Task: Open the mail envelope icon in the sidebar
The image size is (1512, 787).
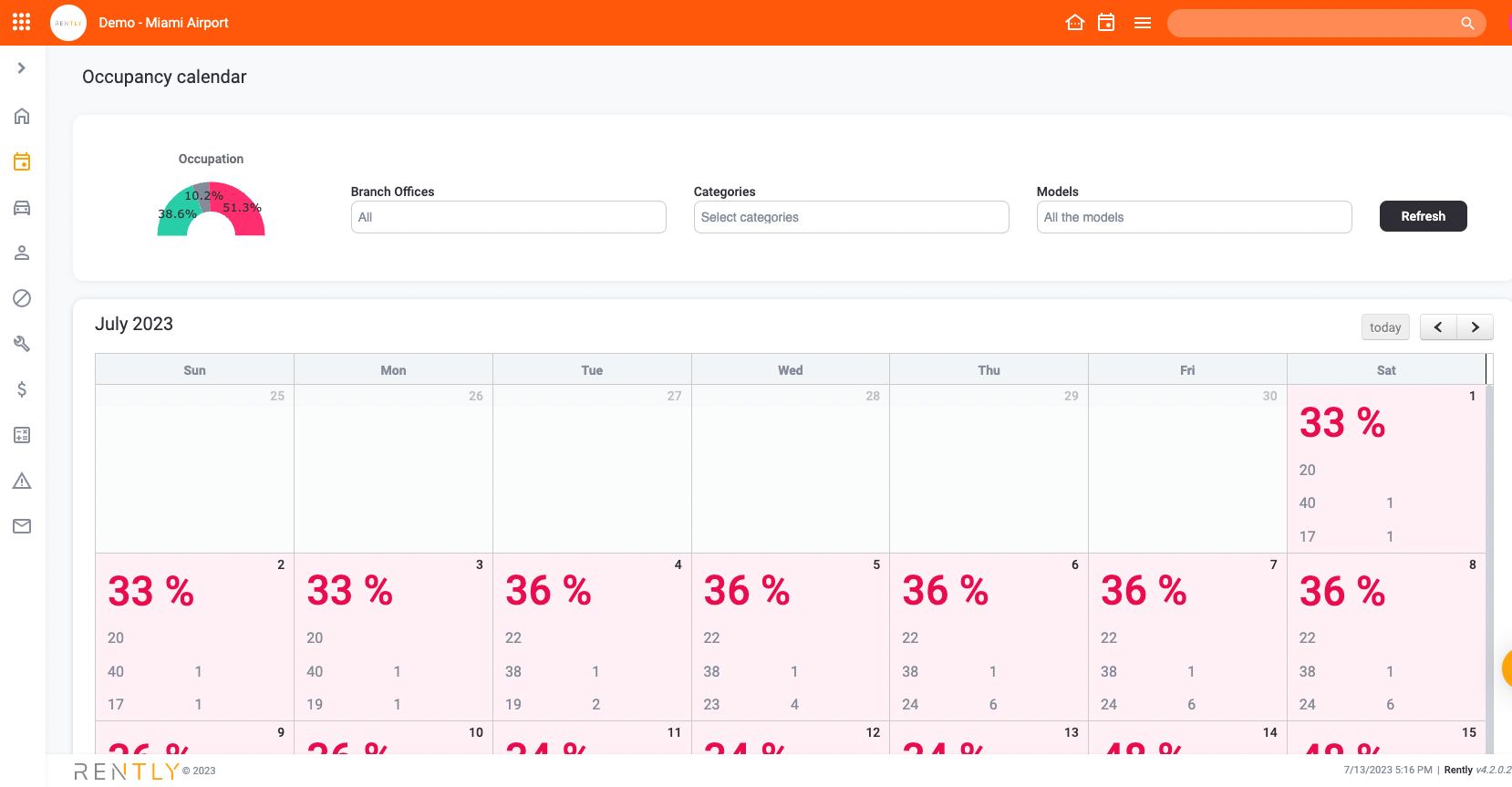Action: pyautogui.click(x=22, y=526)
